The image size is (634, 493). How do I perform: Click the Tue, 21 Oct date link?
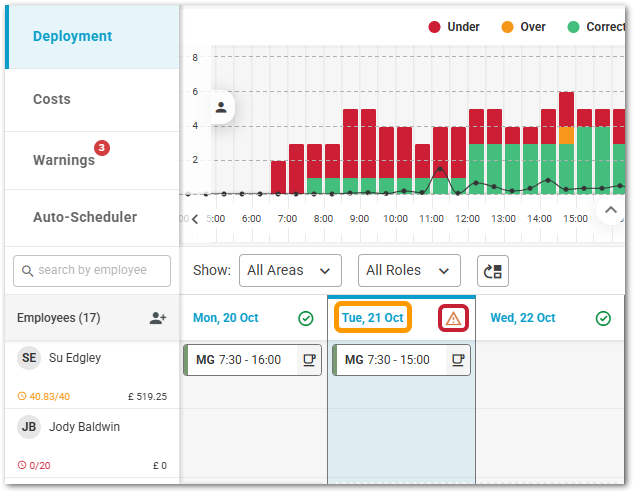pyautogui.click(x=373, y=318)
